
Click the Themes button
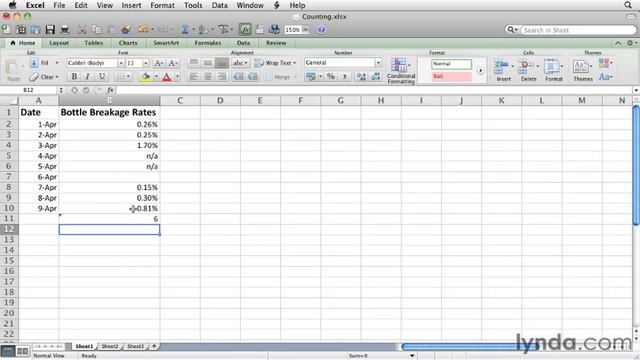coord(582,70)
